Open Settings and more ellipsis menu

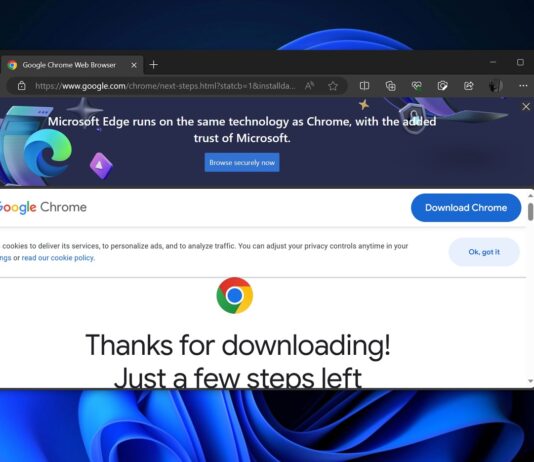[523, 85]
